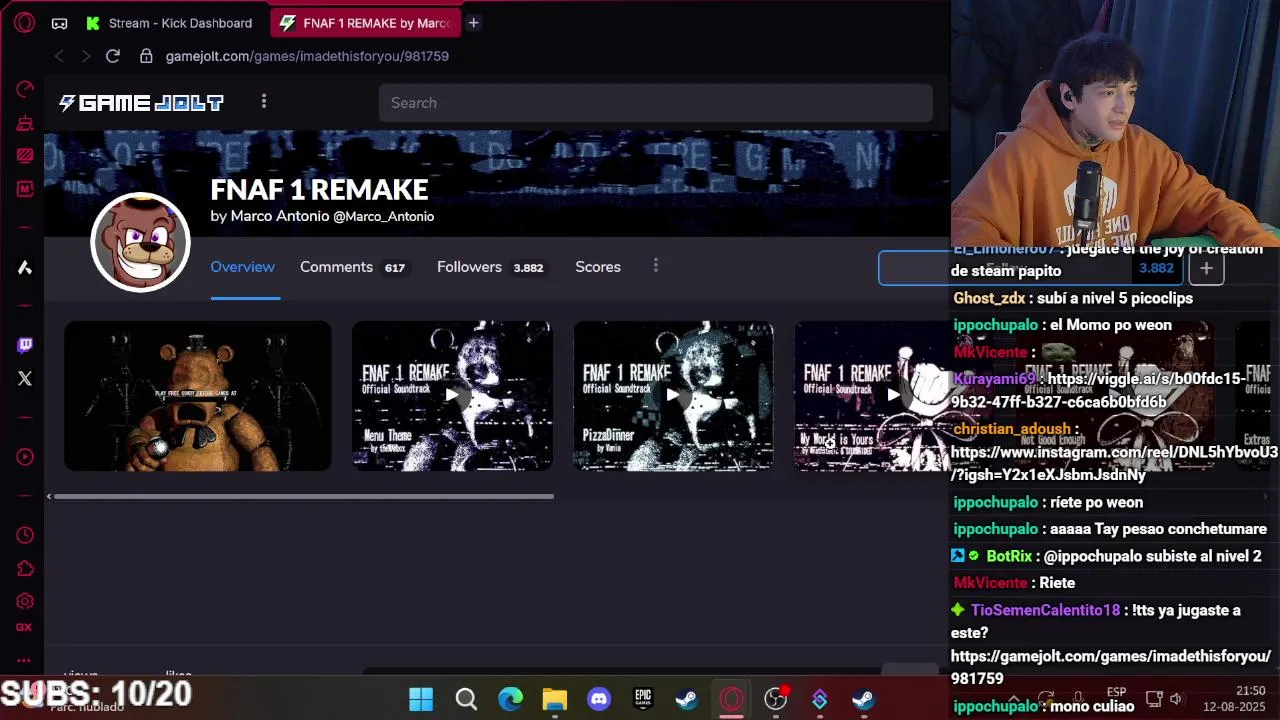Open the volume speaker tray icon

tap(1176, 699)
